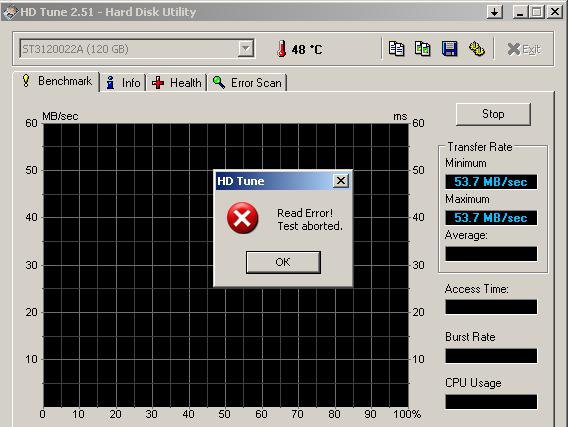Confirm the Read Error dialog with OK
Viewport: 568px width, 427px height.
point(283,262)
